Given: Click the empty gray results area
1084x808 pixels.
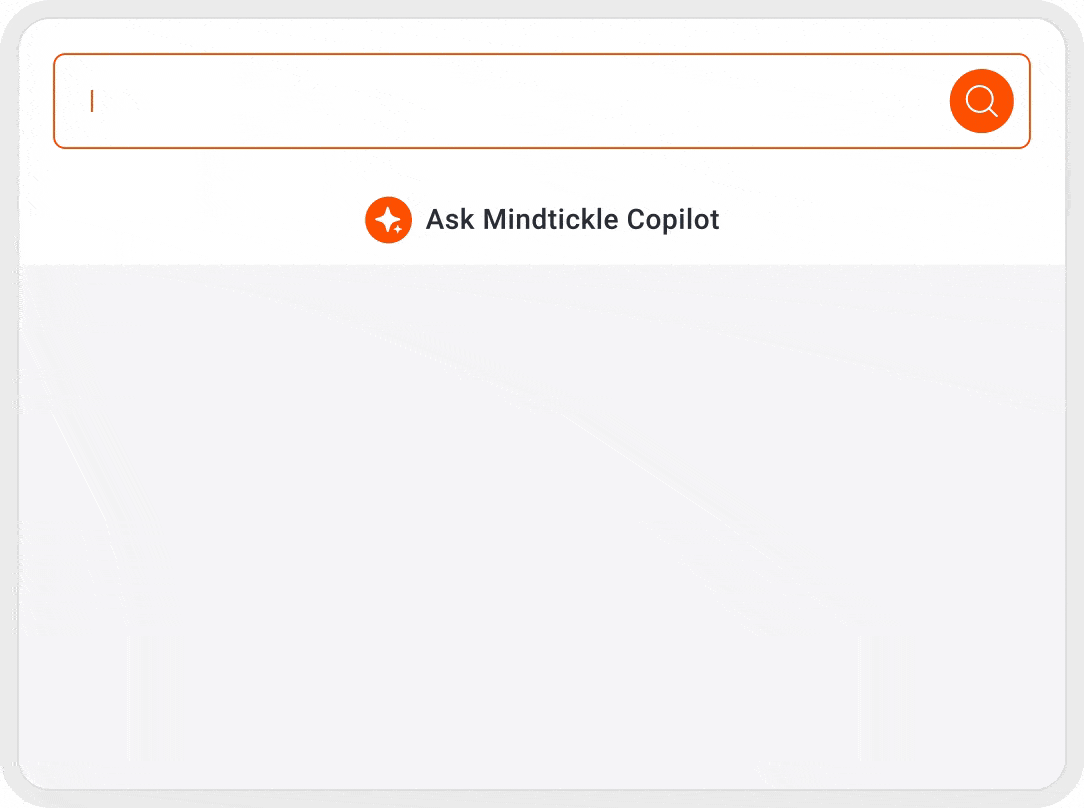Looking at the screenshot, I should coord(542,520).
